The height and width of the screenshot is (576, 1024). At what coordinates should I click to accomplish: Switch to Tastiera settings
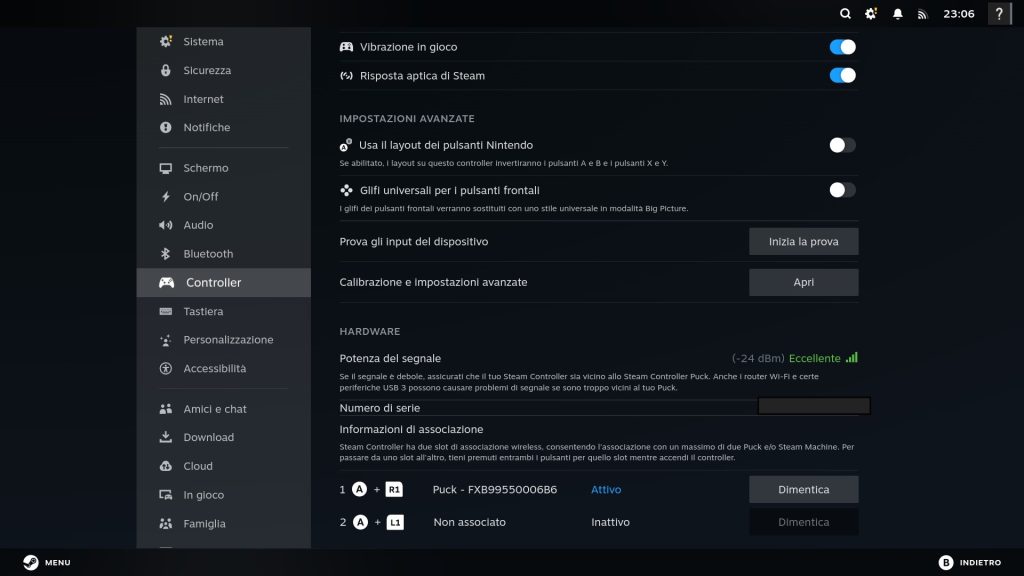(x=224, y=312)
